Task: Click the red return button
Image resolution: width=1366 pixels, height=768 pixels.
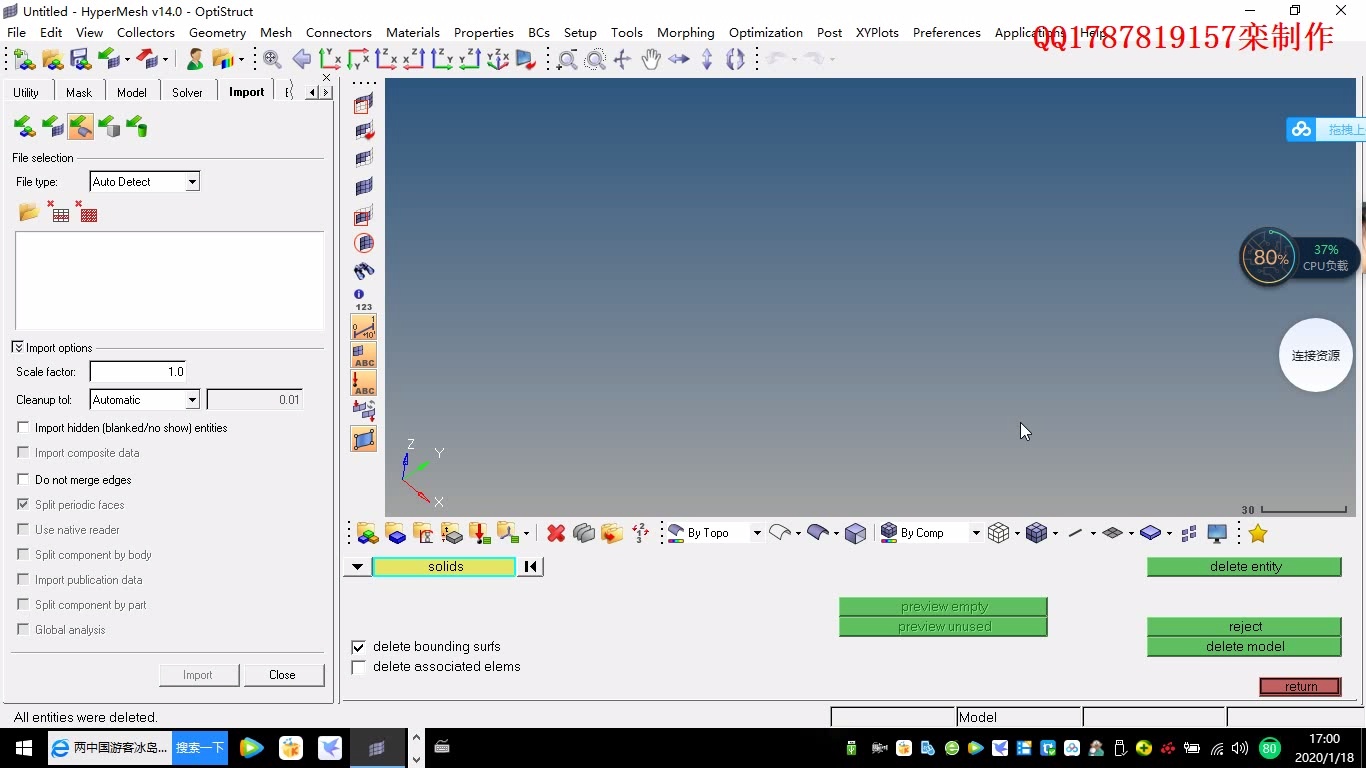Action: pos(1300,687)
